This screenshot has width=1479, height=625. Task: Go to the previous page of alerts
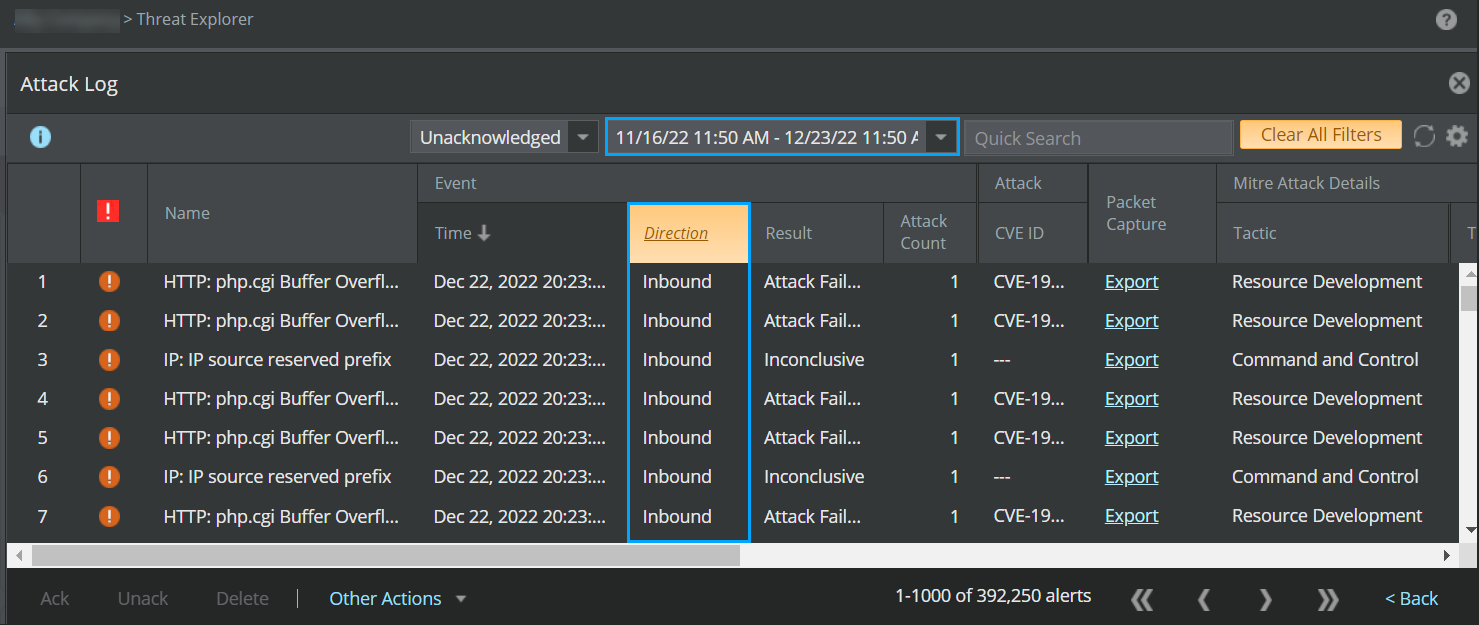pyautogui.click(x=1204, y=599)
